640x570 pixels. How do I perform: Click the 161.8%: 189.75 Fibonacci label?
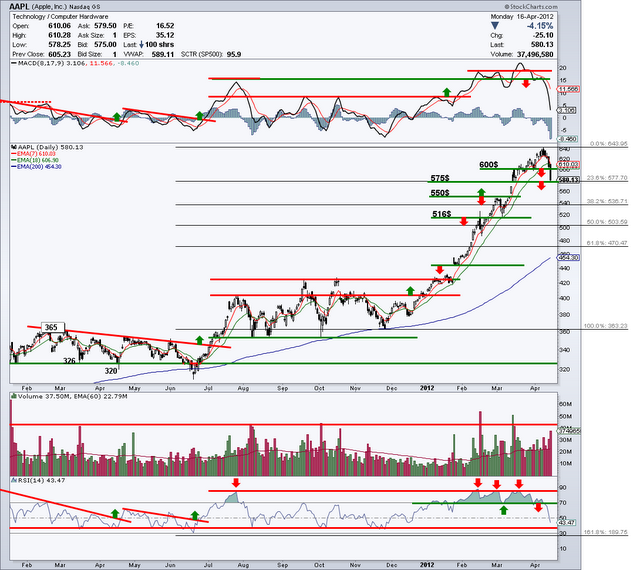(606, 532)
